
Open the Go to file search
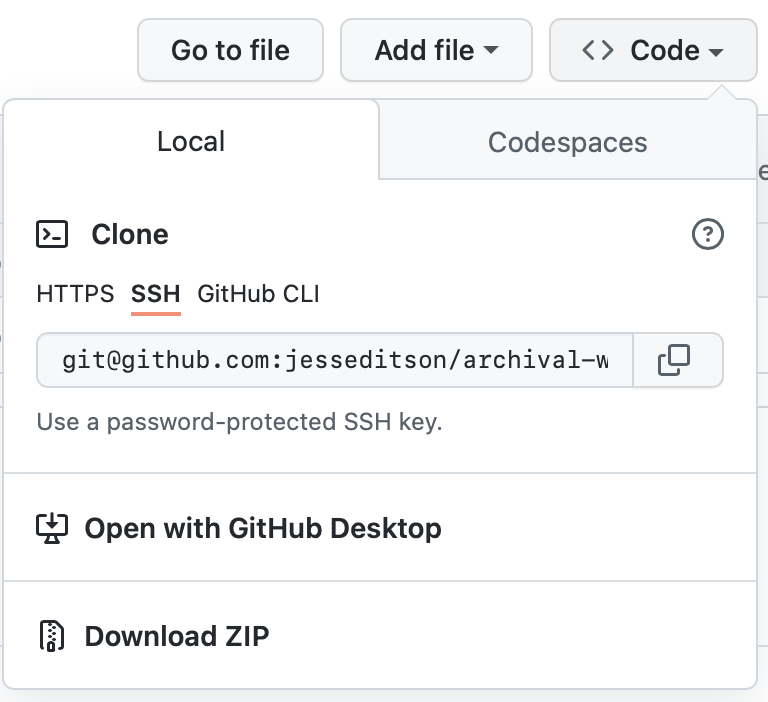point(230,50)
